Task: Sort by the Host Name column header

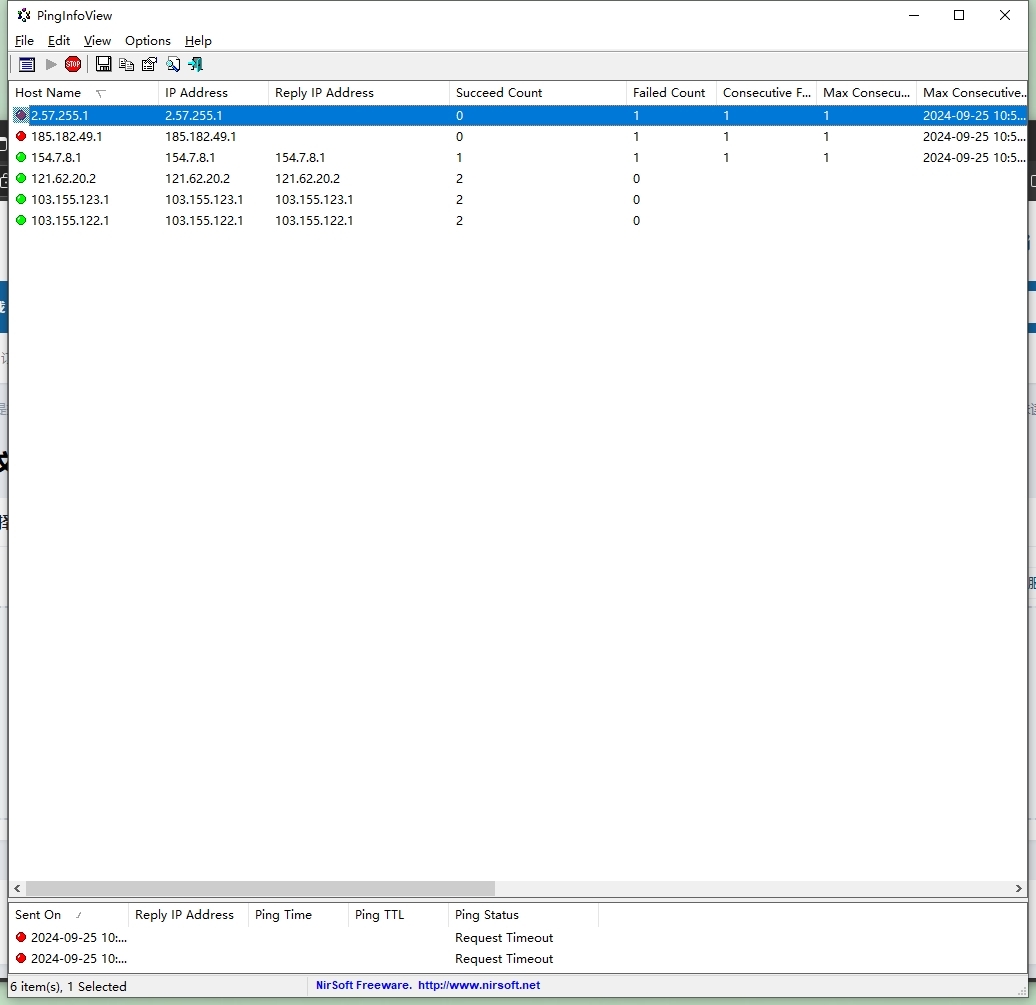Action: click(48, 93)
